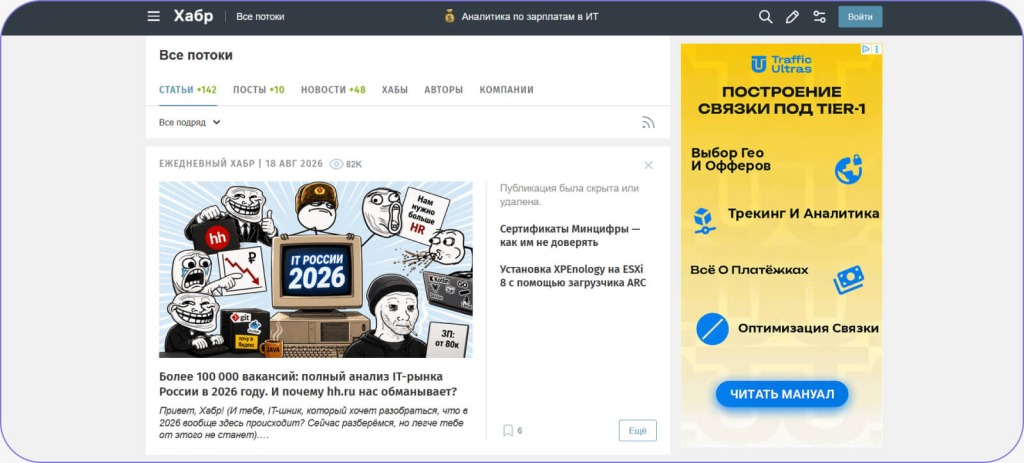
Task: Click the article preview text Привет, Хабр!
Action: (x=313, y=423)
